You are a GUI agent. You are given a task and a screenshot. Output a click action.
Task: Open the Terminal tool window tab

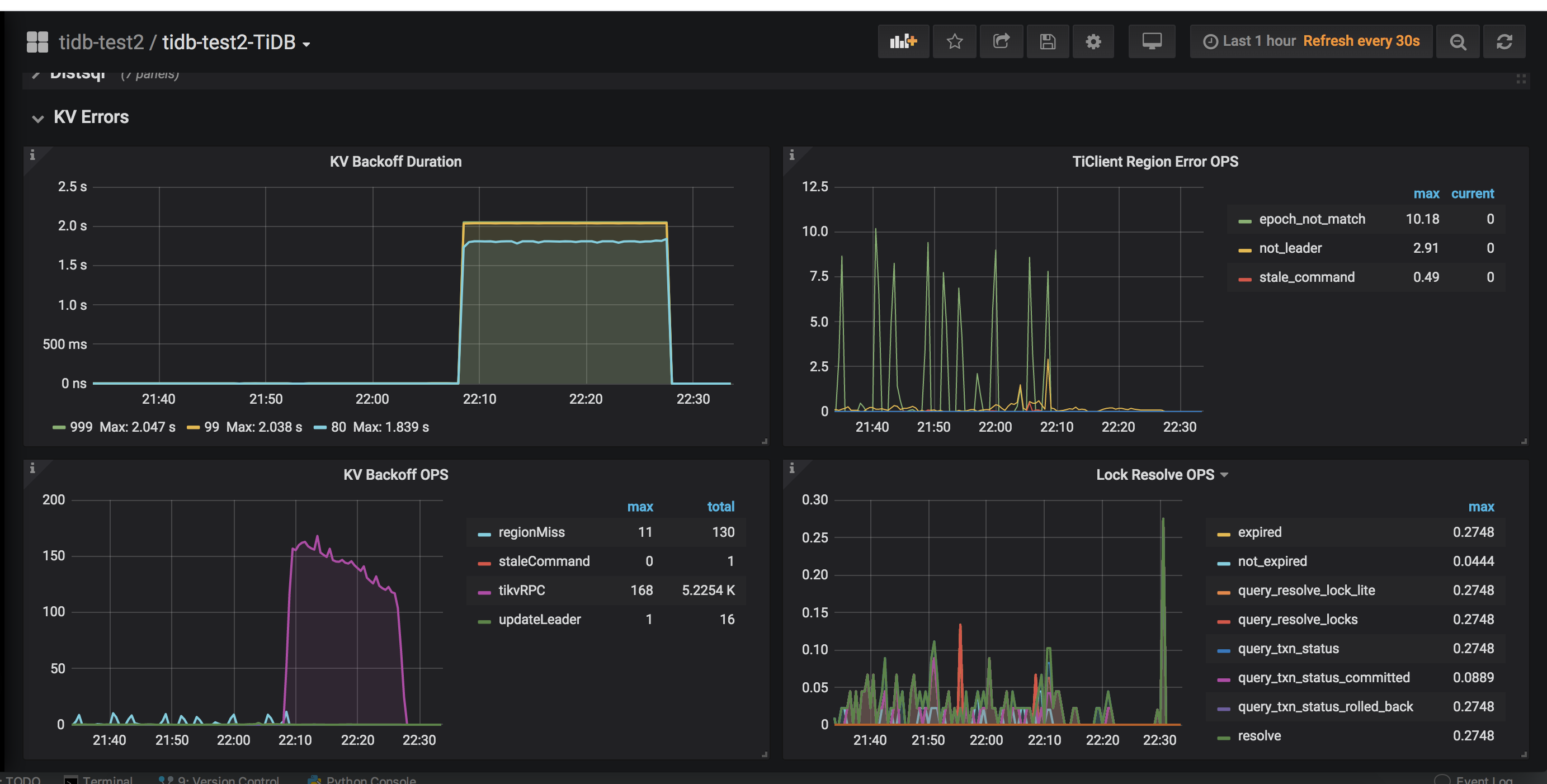pos(106,779)
